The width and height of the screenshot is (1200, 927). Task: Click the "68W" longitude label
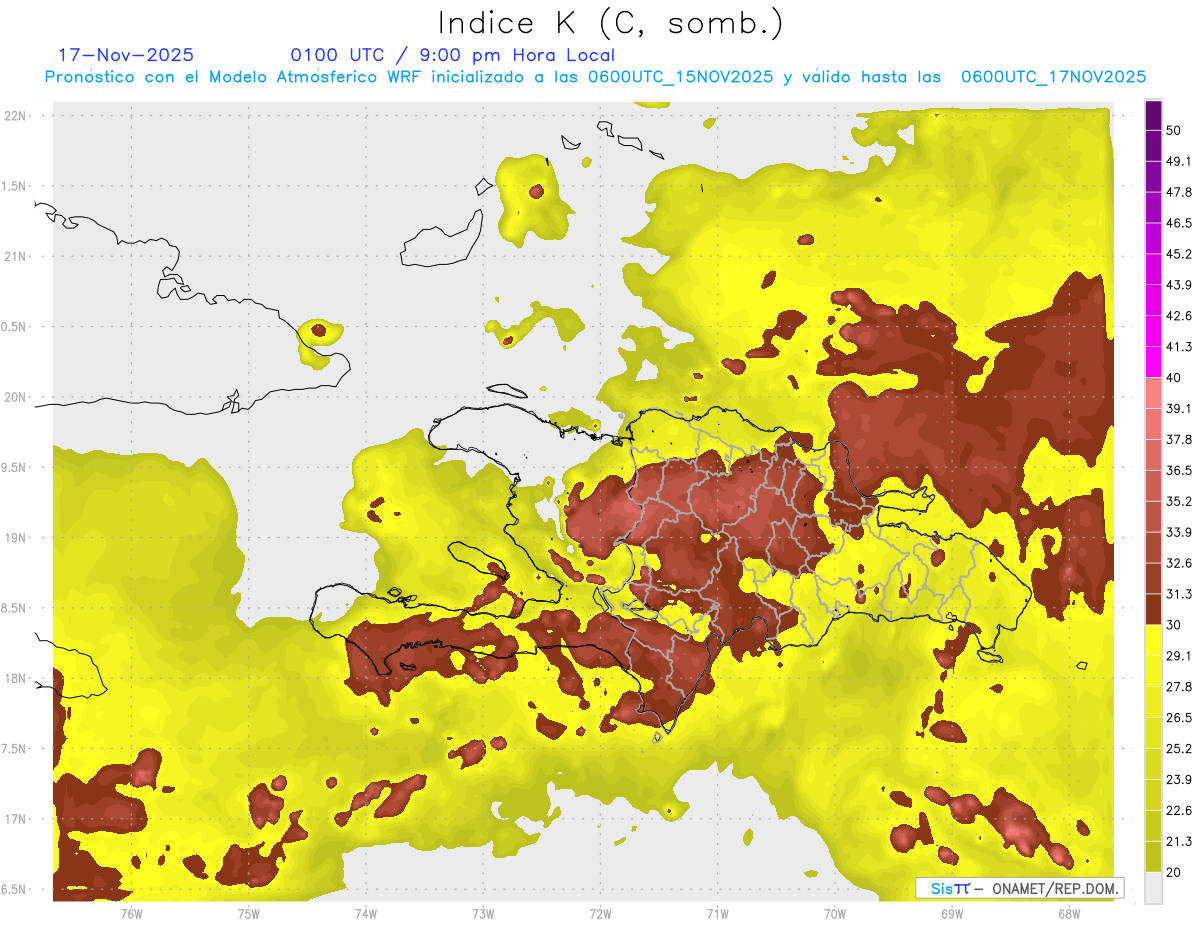(1069, 914)
